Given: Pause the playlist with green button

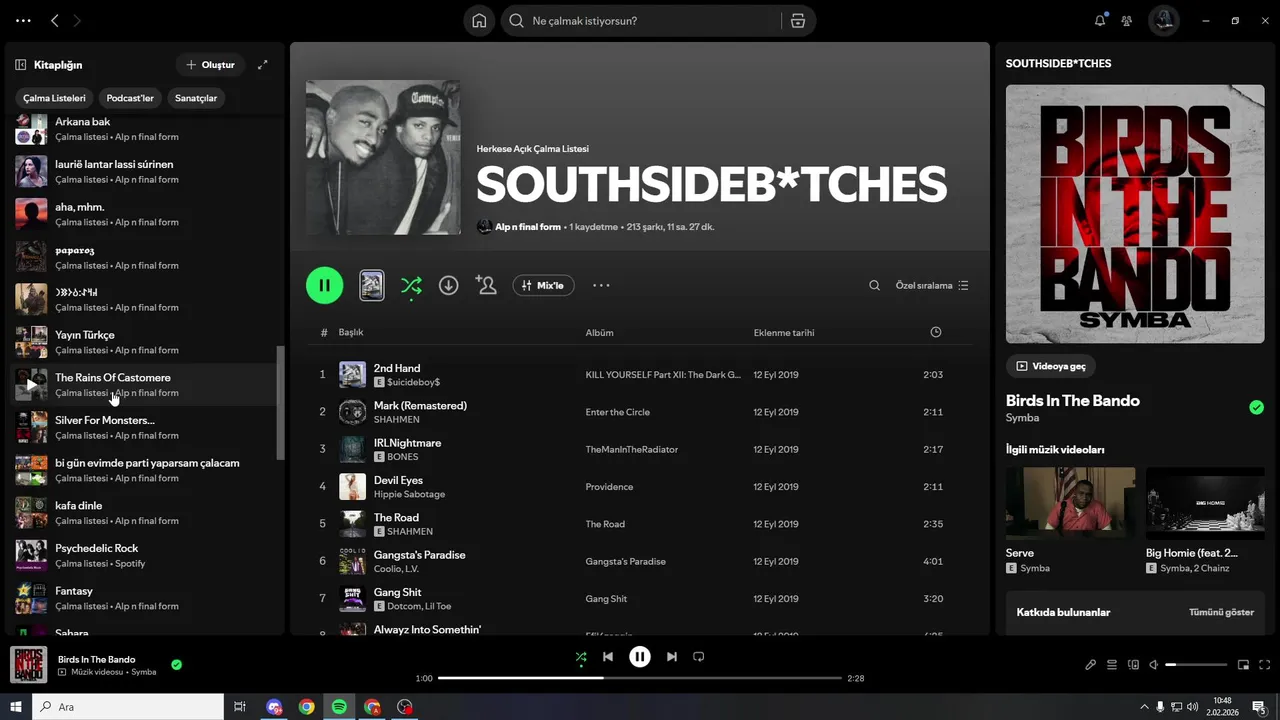Looking at the screenshot, I should 325,285.
